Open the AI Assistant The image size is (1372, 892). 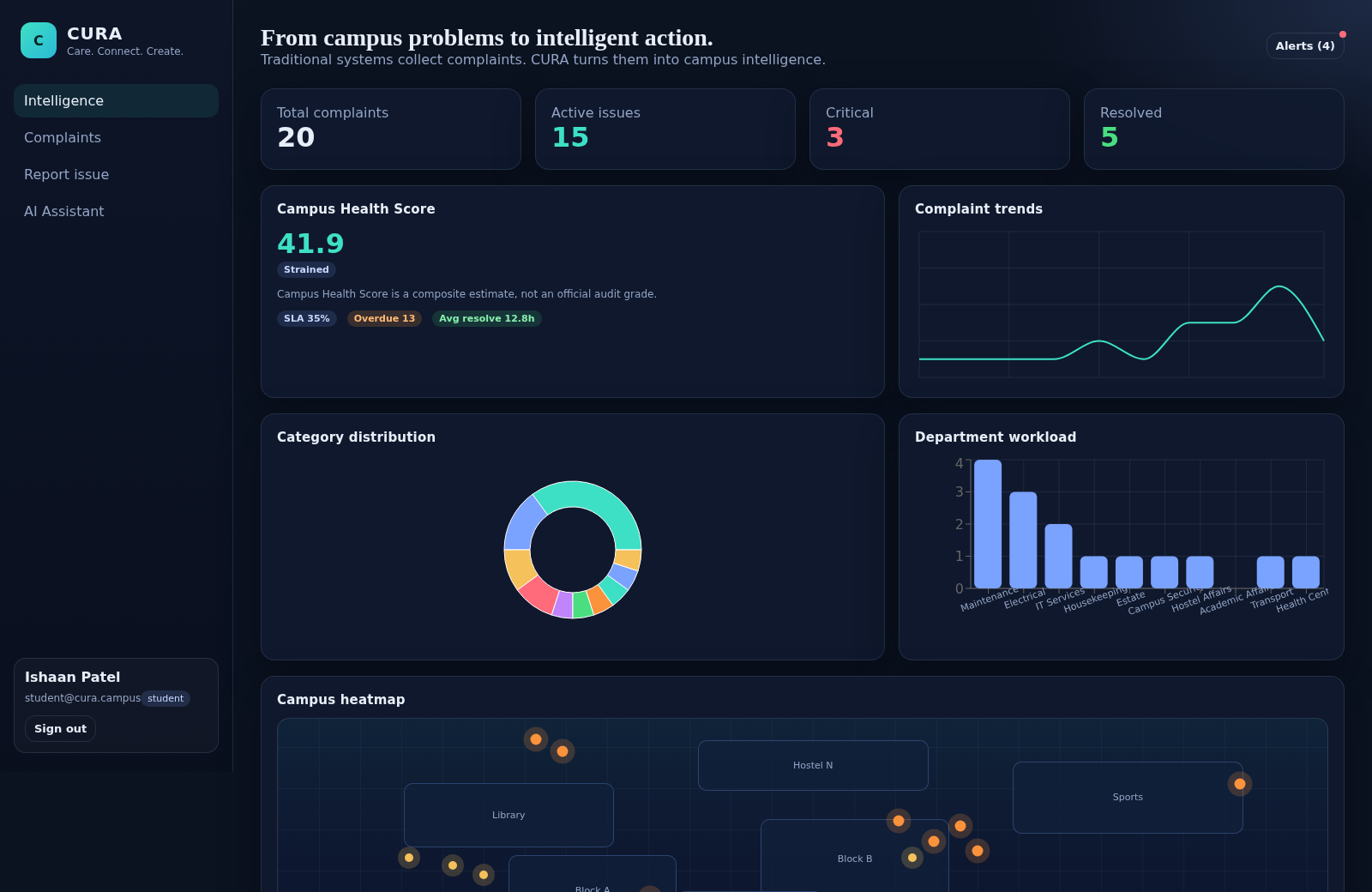[116, 211]
